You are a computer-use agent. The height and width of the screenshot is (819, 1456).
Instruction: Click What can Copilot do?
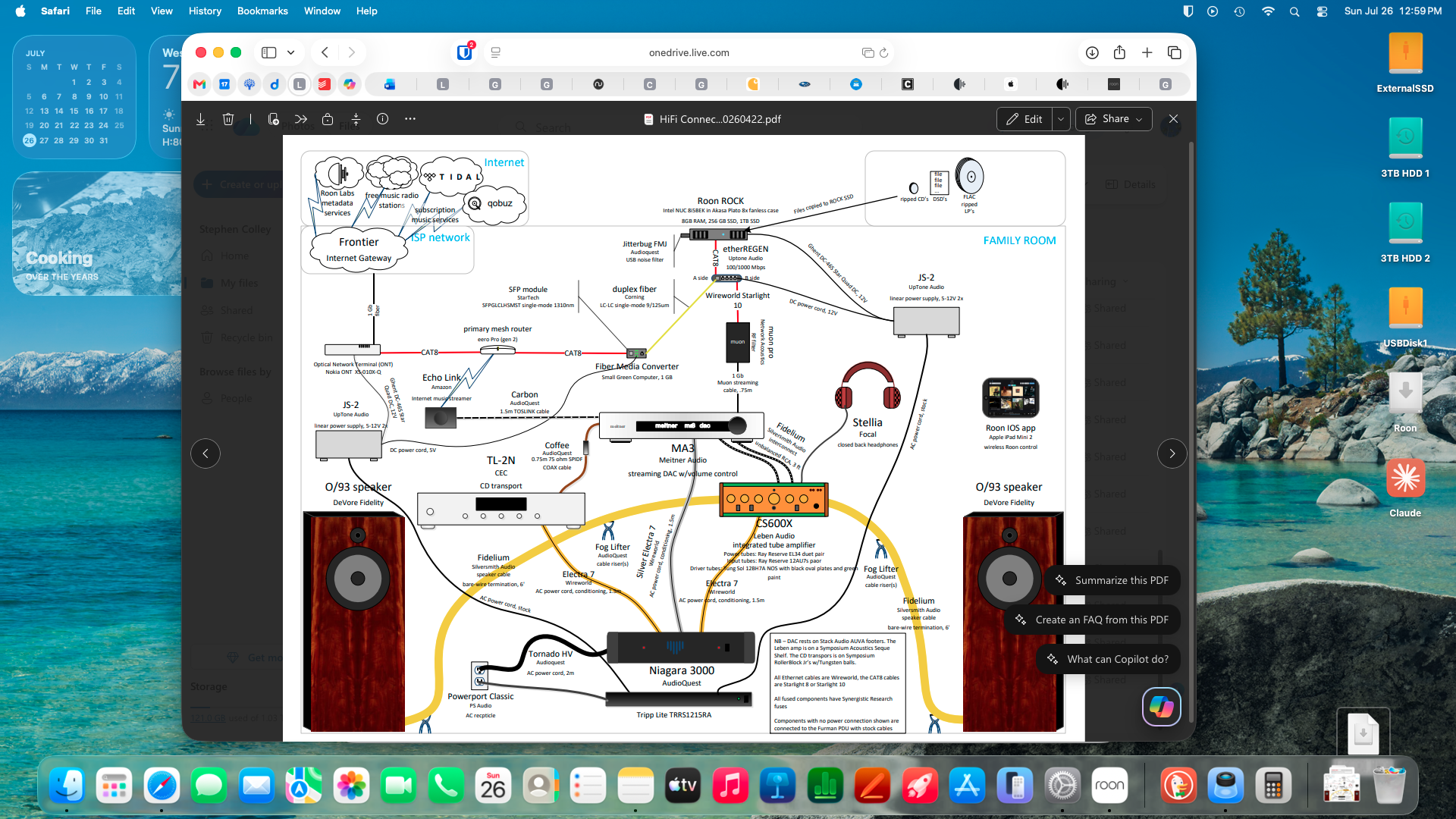point(1108,659)
